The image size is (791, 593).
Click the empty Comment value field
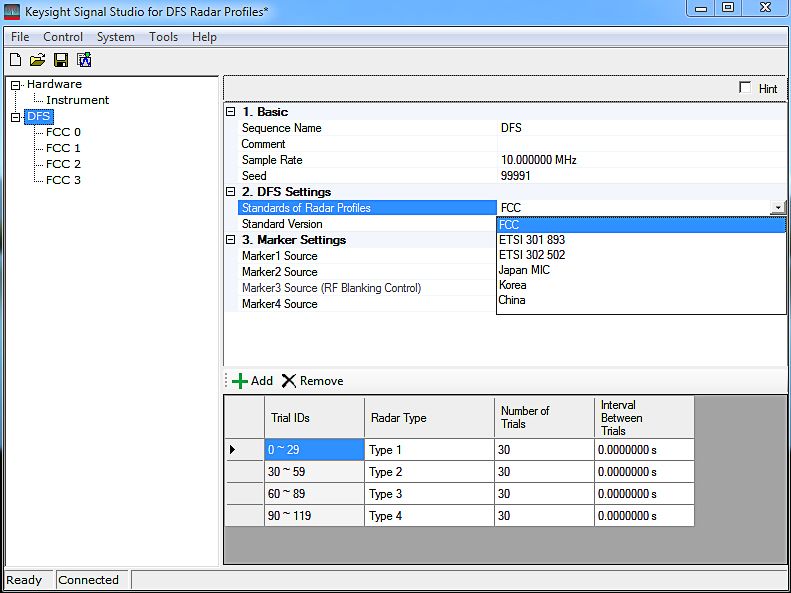click(x=641, y=144)
